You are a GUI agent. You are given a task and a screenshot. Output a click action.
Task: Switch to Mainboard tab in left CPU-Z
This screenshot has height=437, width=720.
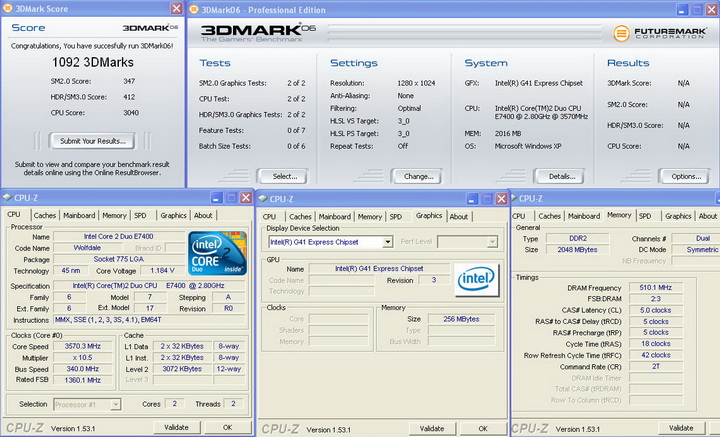pos(79,215)
